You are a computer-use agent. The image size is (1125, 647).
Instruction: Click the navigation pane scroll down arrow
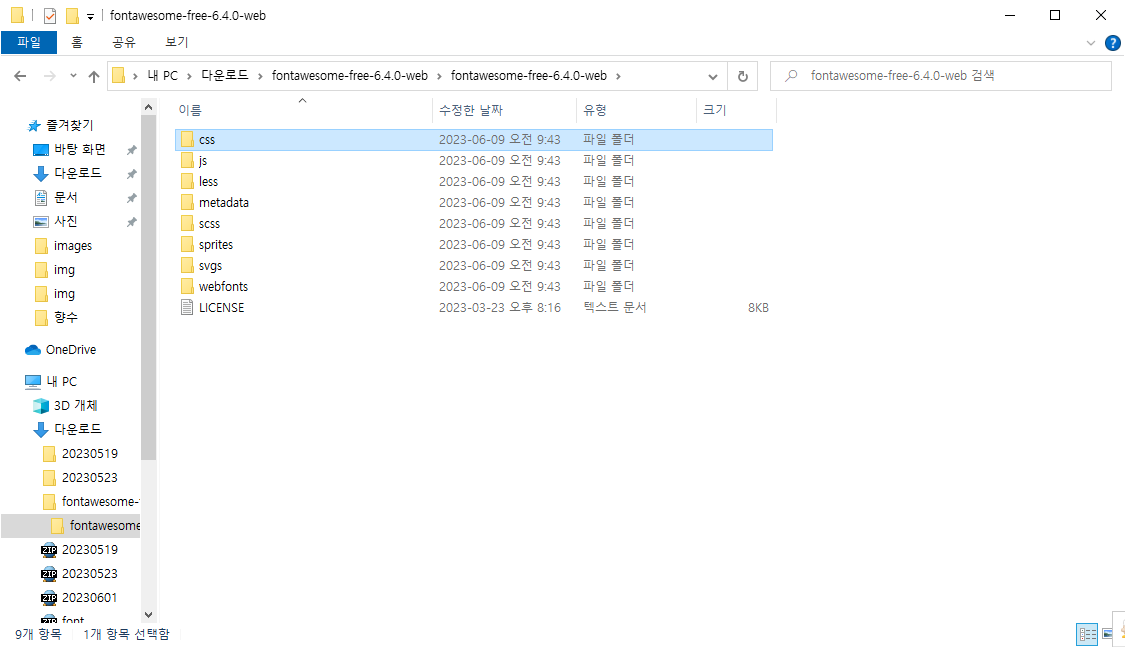click(x=149, y=615)
